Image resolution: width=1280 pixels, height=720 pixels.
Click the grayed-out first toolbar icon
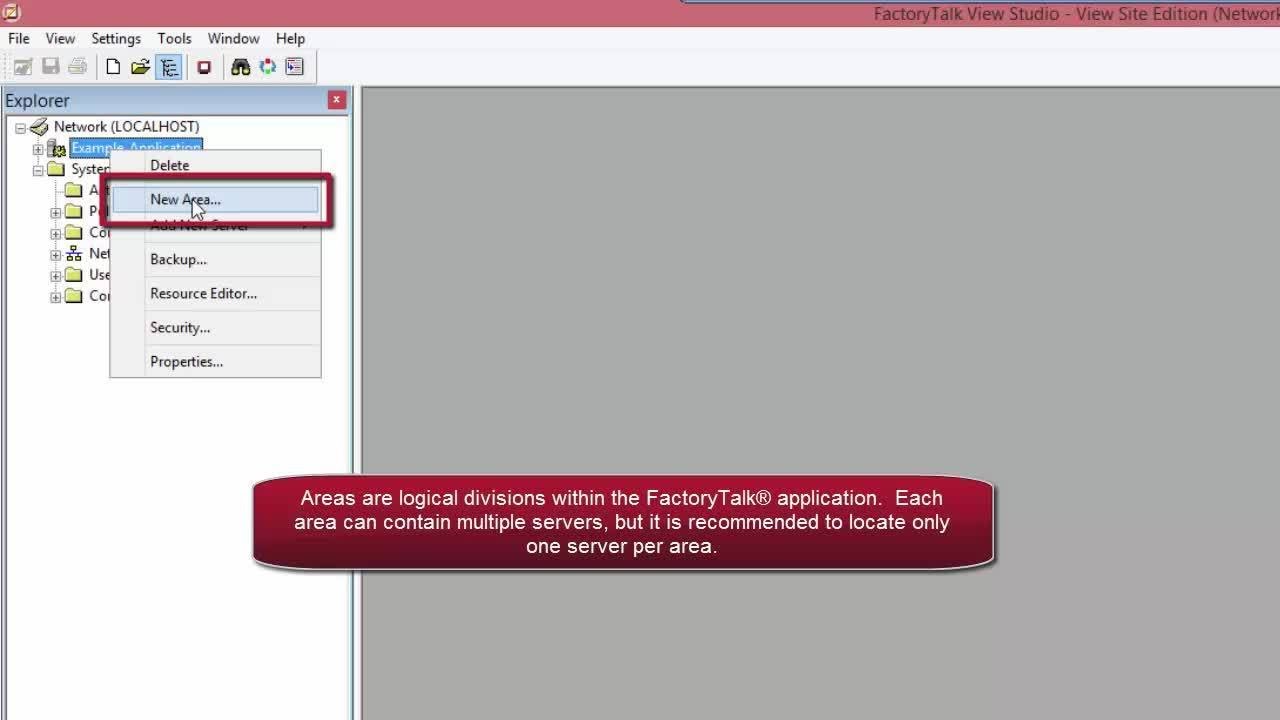(x=23, y=67)
